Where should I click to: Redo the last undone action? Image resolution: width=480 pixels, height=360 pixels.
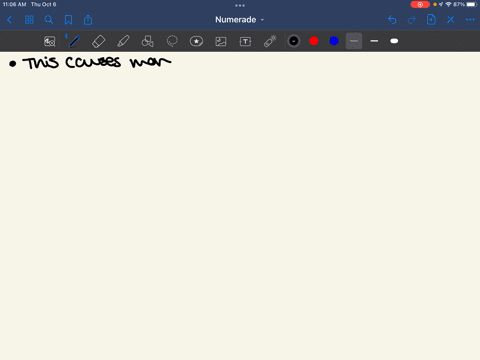tap(412, 20)
